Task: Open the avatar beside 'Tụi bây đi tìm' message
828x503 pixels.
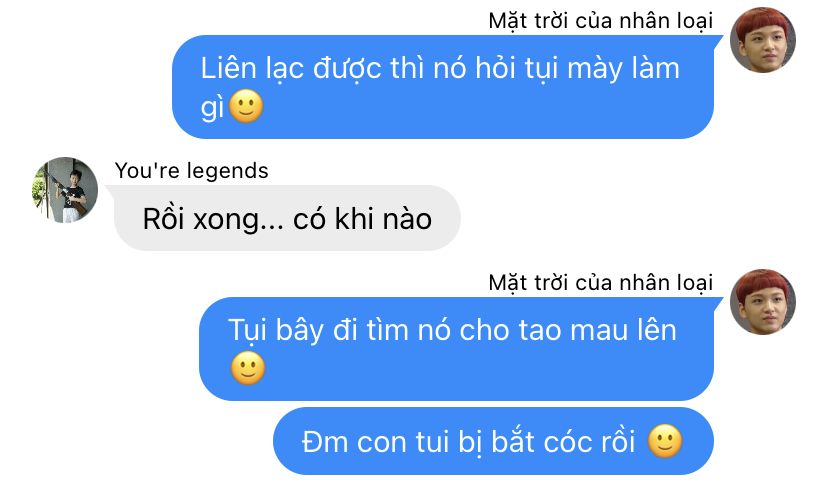Action: pyautogui.click(x=763, y=302)
